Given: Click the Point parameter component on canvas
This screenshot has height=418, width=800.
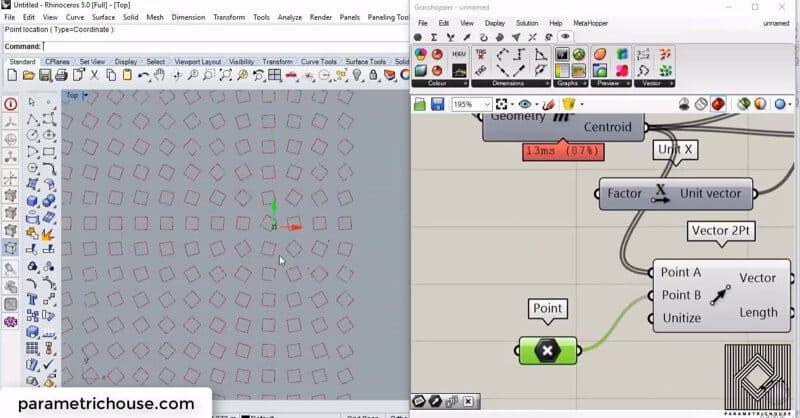Looking at the screenshot, I should pyautogui.click(x=548, y=350).
